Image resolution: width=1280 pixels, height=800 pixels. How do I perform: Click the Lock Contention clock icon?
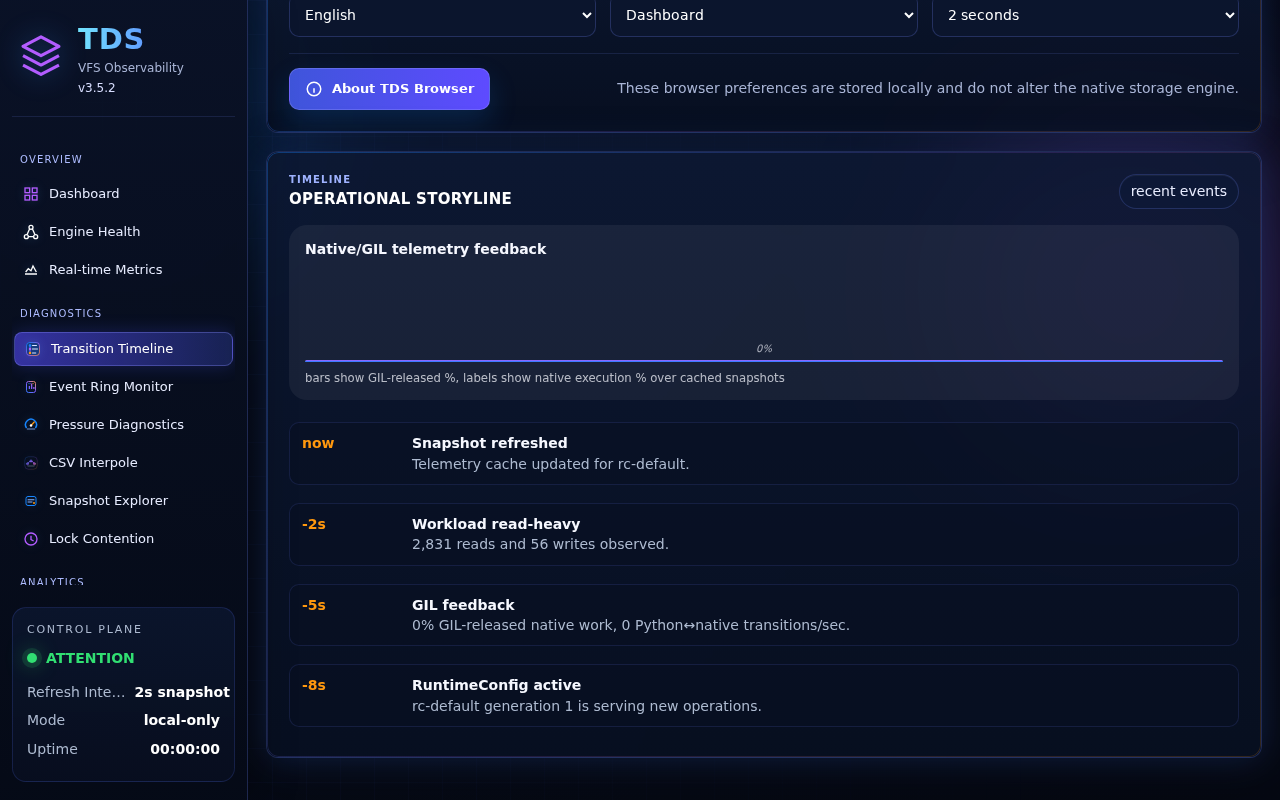click(31, 539)
